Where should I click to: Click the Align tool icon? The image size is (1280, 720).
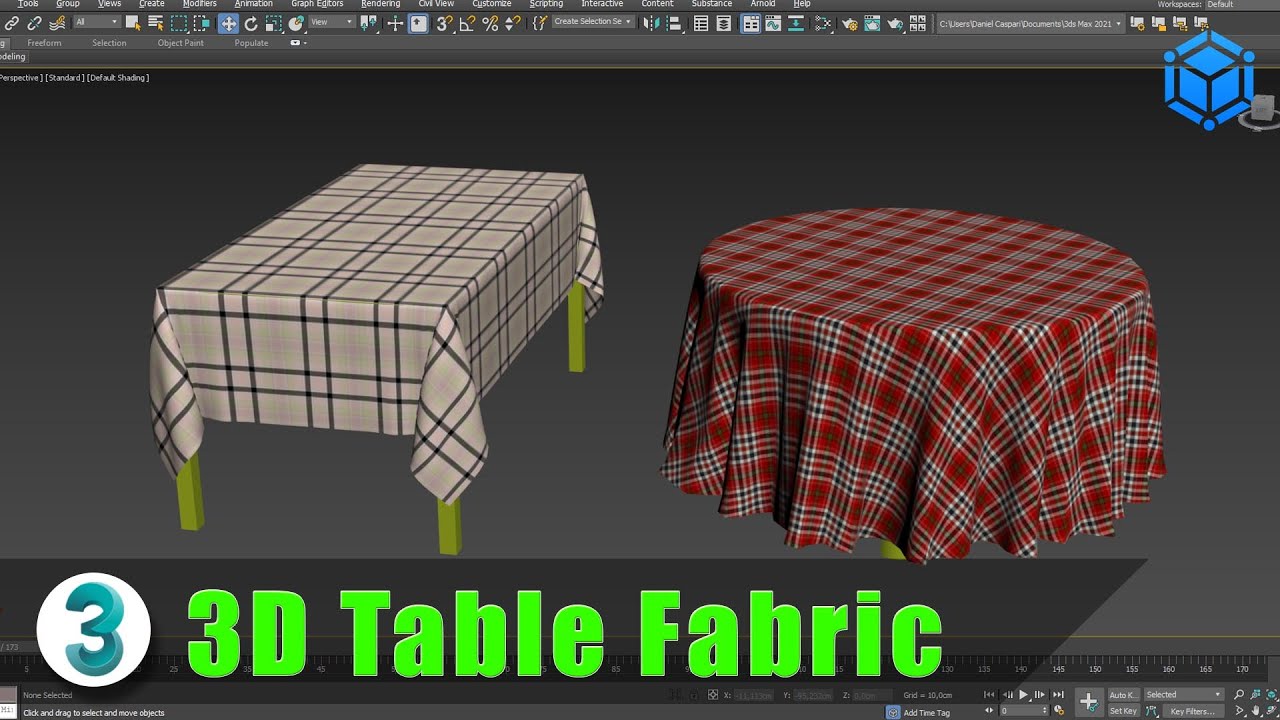click(673, 23)
